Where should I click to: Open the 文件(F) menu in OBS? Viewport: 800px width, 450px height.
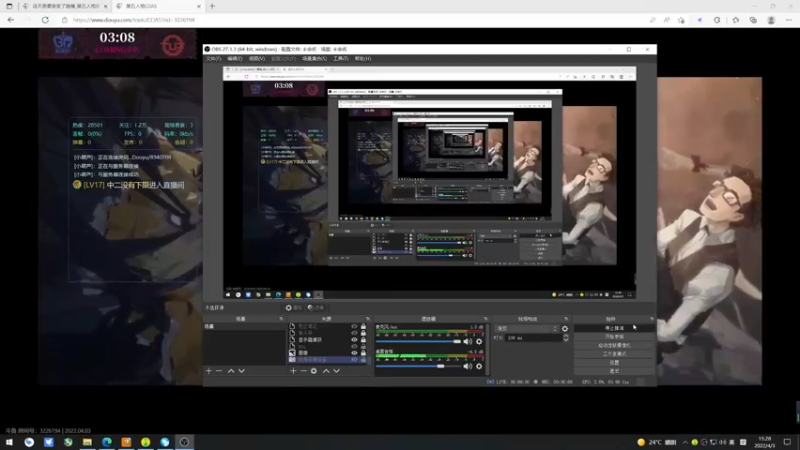[213, 59]
